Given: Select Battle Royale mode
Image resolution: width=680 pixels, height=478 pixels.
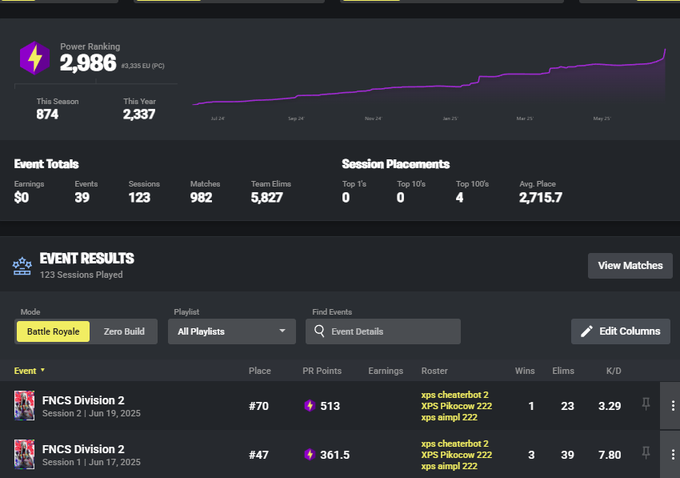Looking at the screenshot, I should (x=53, y=331).
